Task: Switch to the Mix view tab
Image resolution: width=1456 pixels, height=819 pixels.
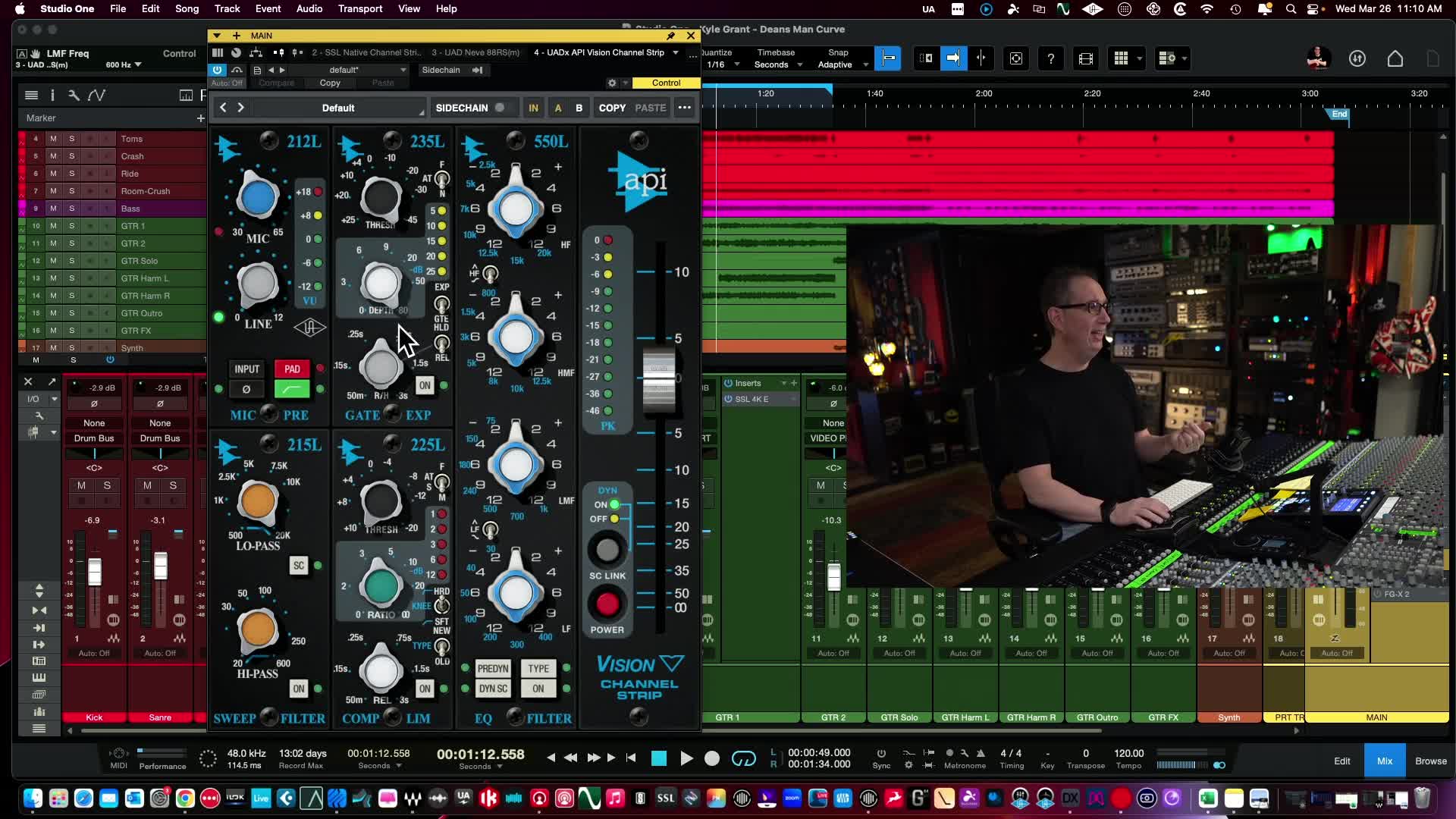Action: pyautogui.click(x=1385, y=761)
